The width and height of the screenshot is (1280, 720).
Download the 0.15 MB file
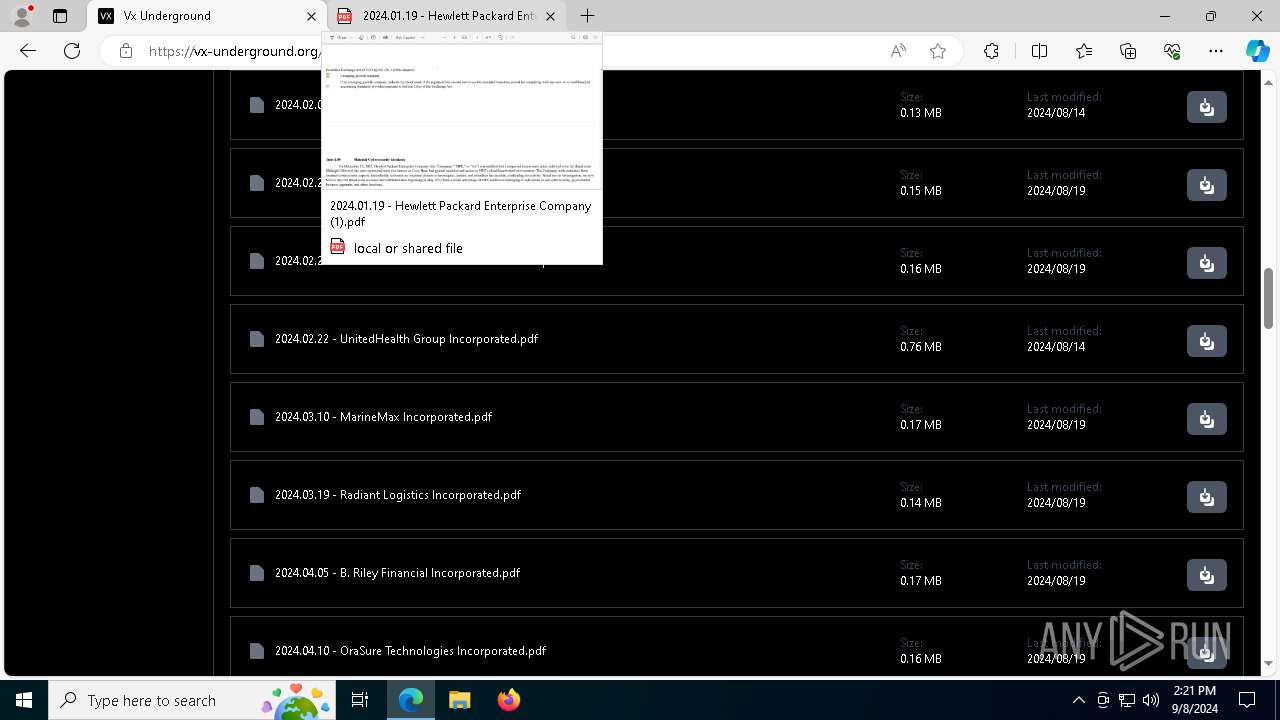coord(1206,185)
